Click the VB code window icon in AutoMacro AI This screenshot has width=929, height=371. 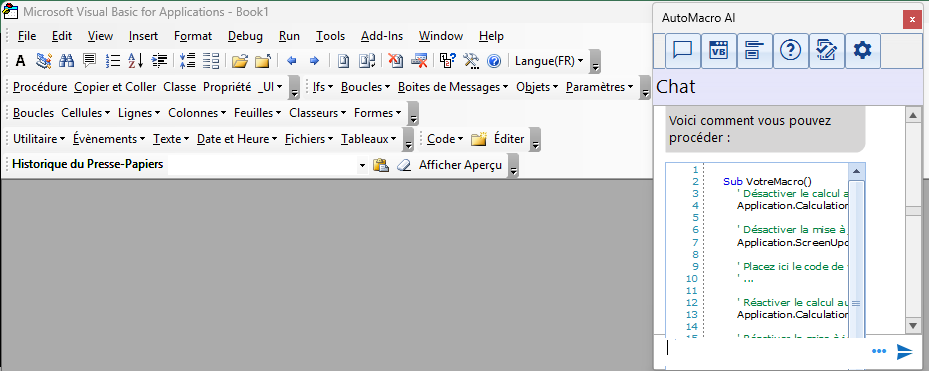coord(719,50)
